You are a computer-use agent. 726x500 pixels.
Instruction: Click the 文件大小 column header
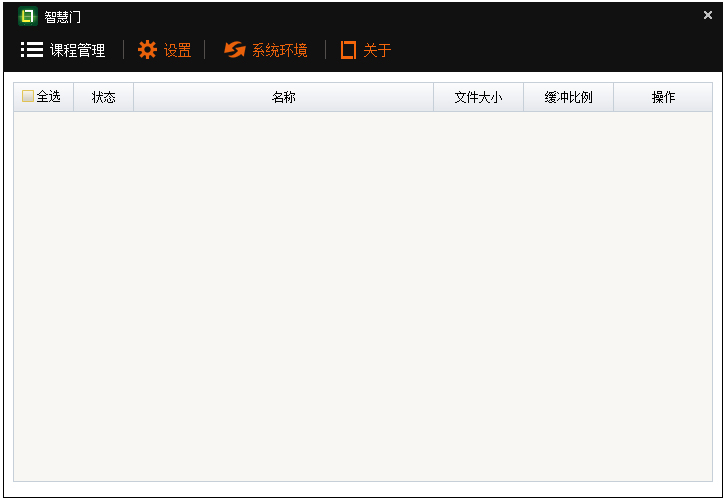tap(478, 97)
